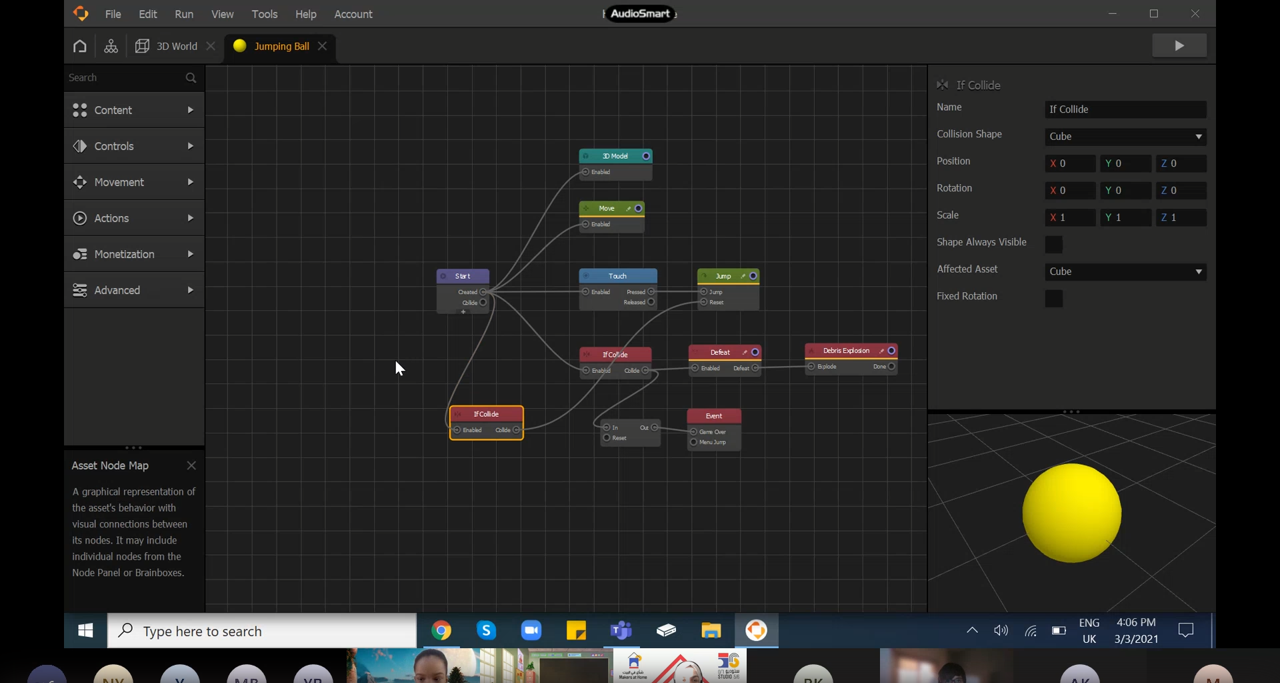This screenshot has height=683, width=1280.
Task: Click the edit pencil icon on Defeat node
Action: (x=745, y=352)
